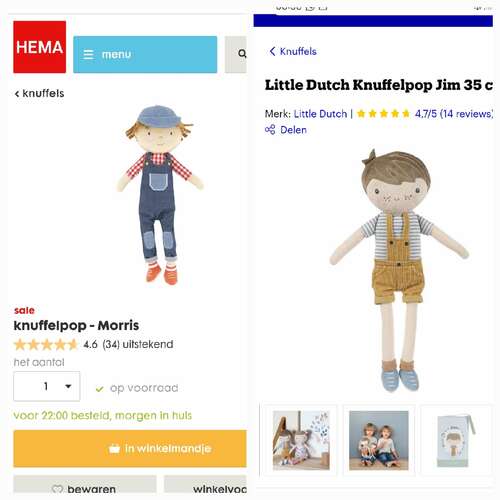This screenshot has height=500, width=500.
Task: Go back to Knuffels category on right
Action: [x=293, y=51]
